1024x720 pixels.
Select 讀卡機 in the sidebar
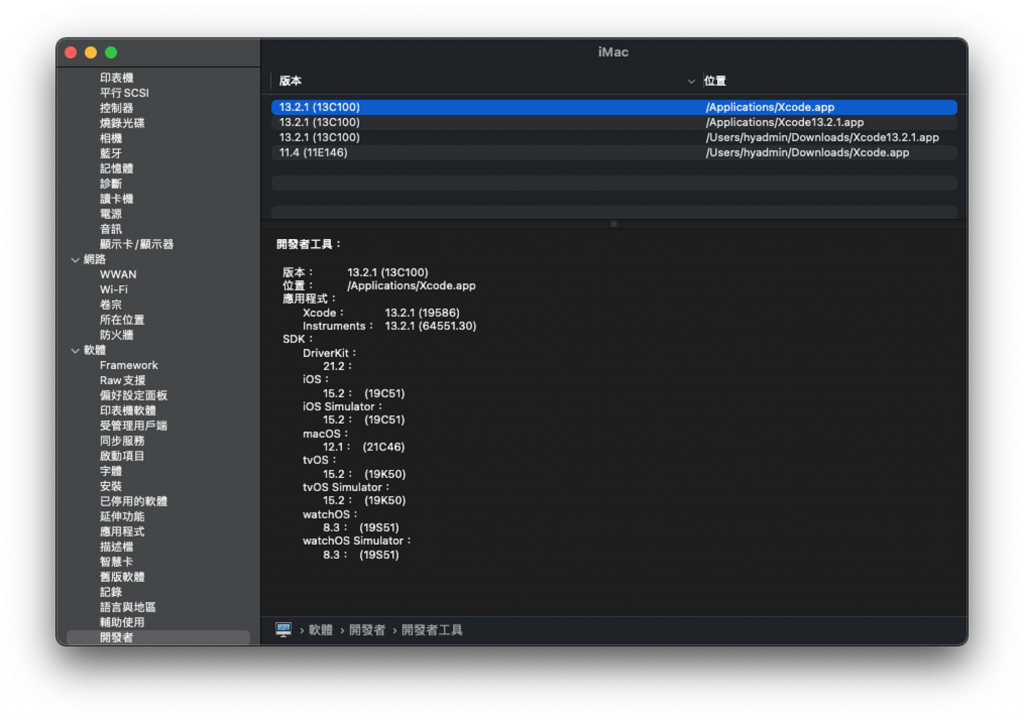(x=116, y=199)
